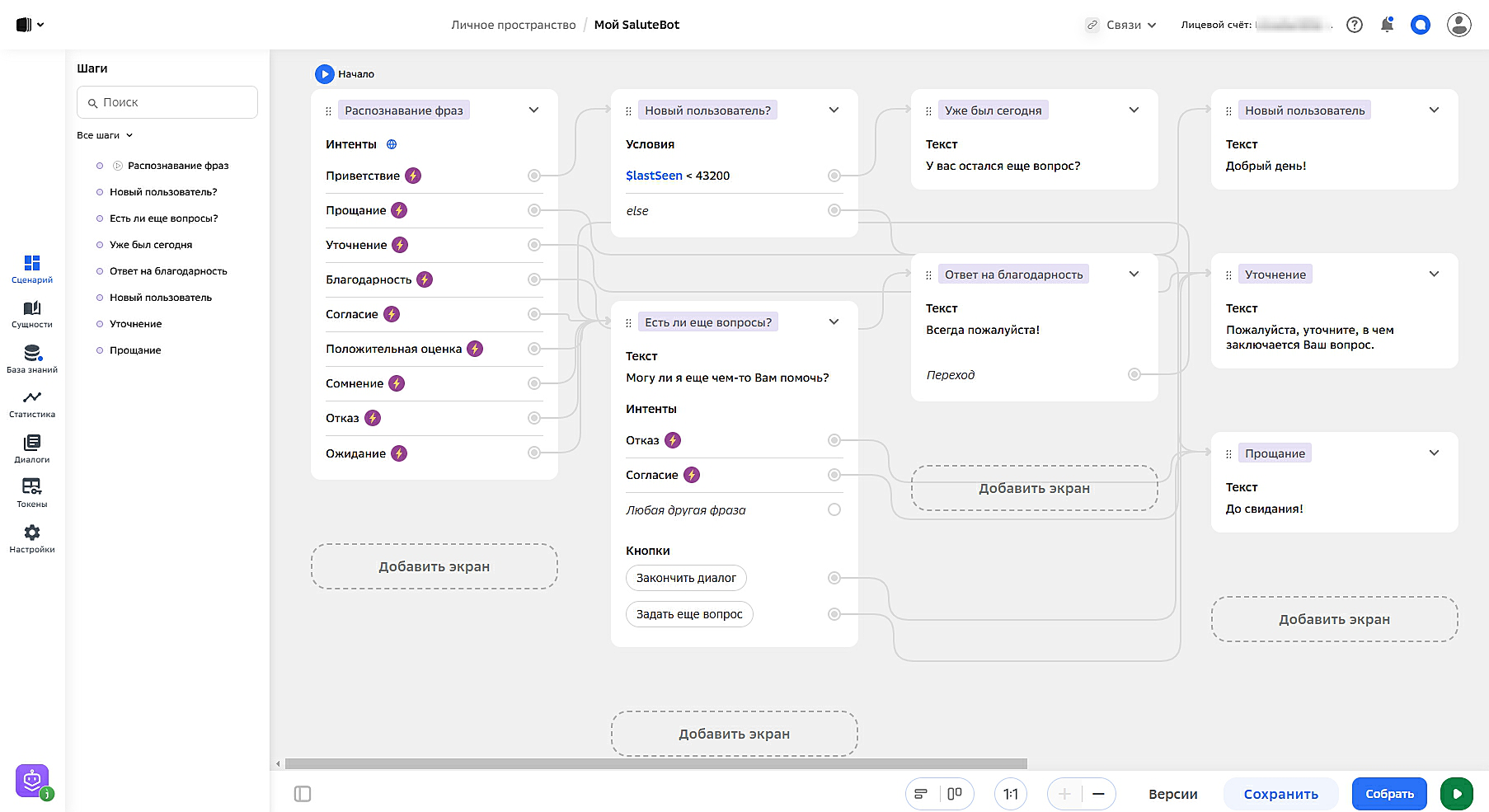
Task: Click the connector circle for Любая другая фраза
Action: coord(834,509)
